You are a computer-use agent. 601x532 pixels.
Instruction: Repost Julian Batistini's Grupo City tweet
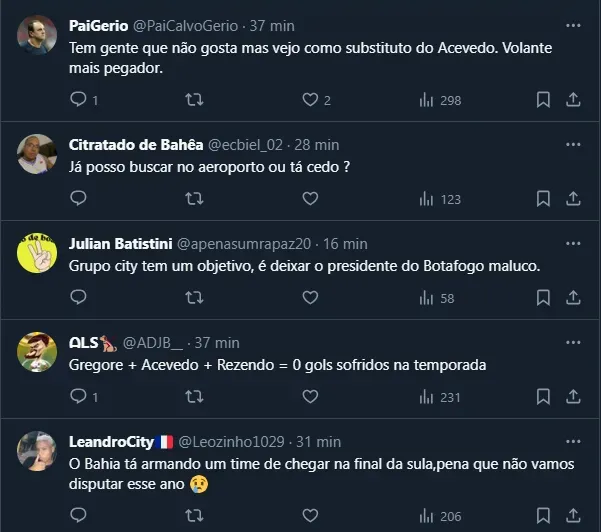[x=195, y=298]
